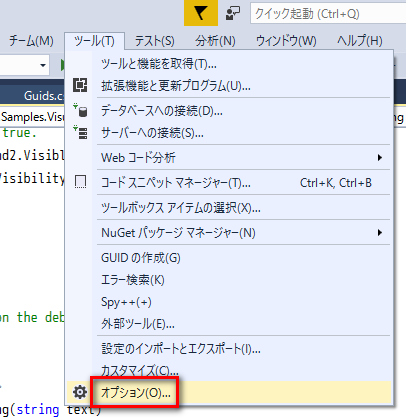The height and width of the screenshot is (418, 406).
Task: Click the extensions and updates icon
Action: [x=80, y=85]
